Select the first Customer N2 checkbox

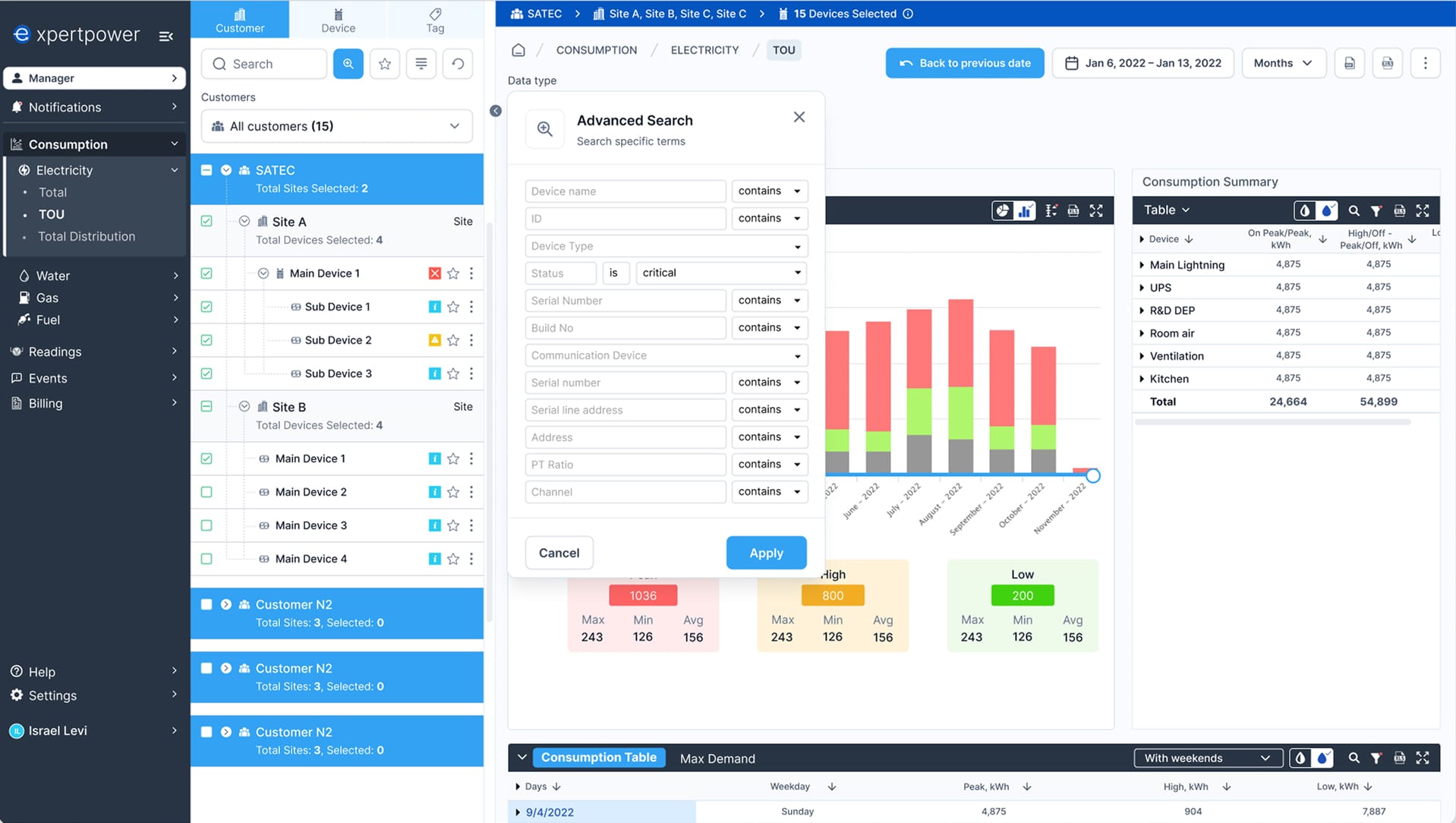point(206,604)
